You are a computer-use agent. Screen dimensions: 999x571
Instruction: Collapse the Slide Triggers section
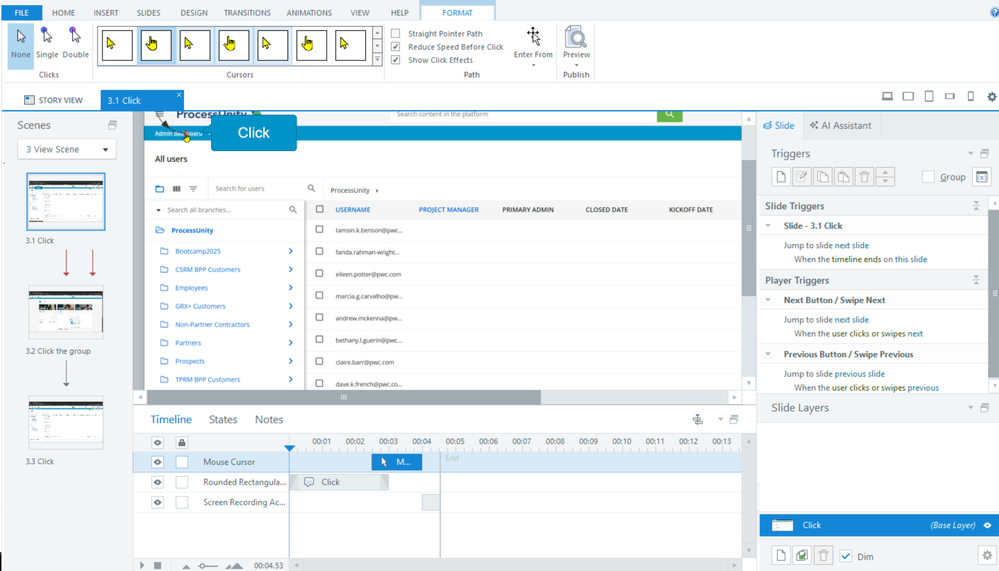click(976, 206)
